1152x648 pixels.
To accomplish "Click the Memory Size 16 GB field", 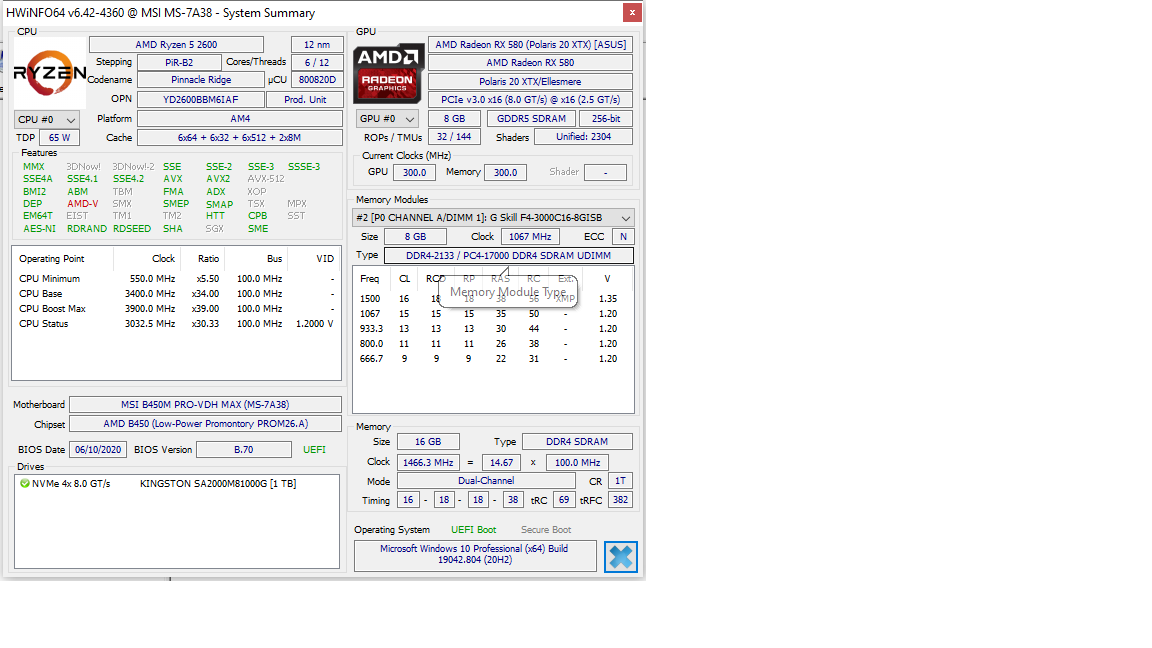I will (x=428, y=442).
